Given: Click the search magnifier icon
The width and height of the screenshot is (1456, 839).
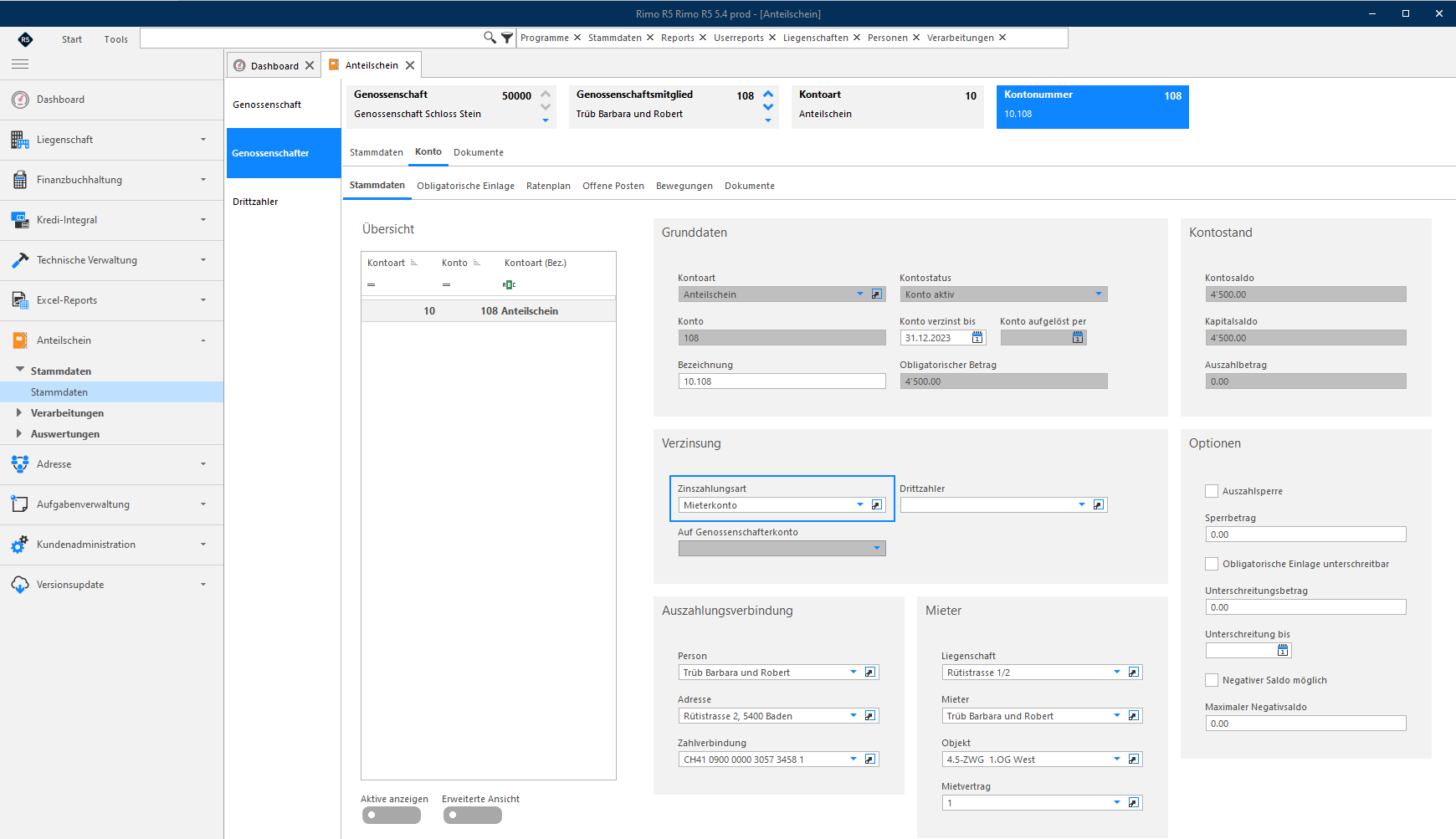Looking at the screenshot, I should [x=490, y=38].
